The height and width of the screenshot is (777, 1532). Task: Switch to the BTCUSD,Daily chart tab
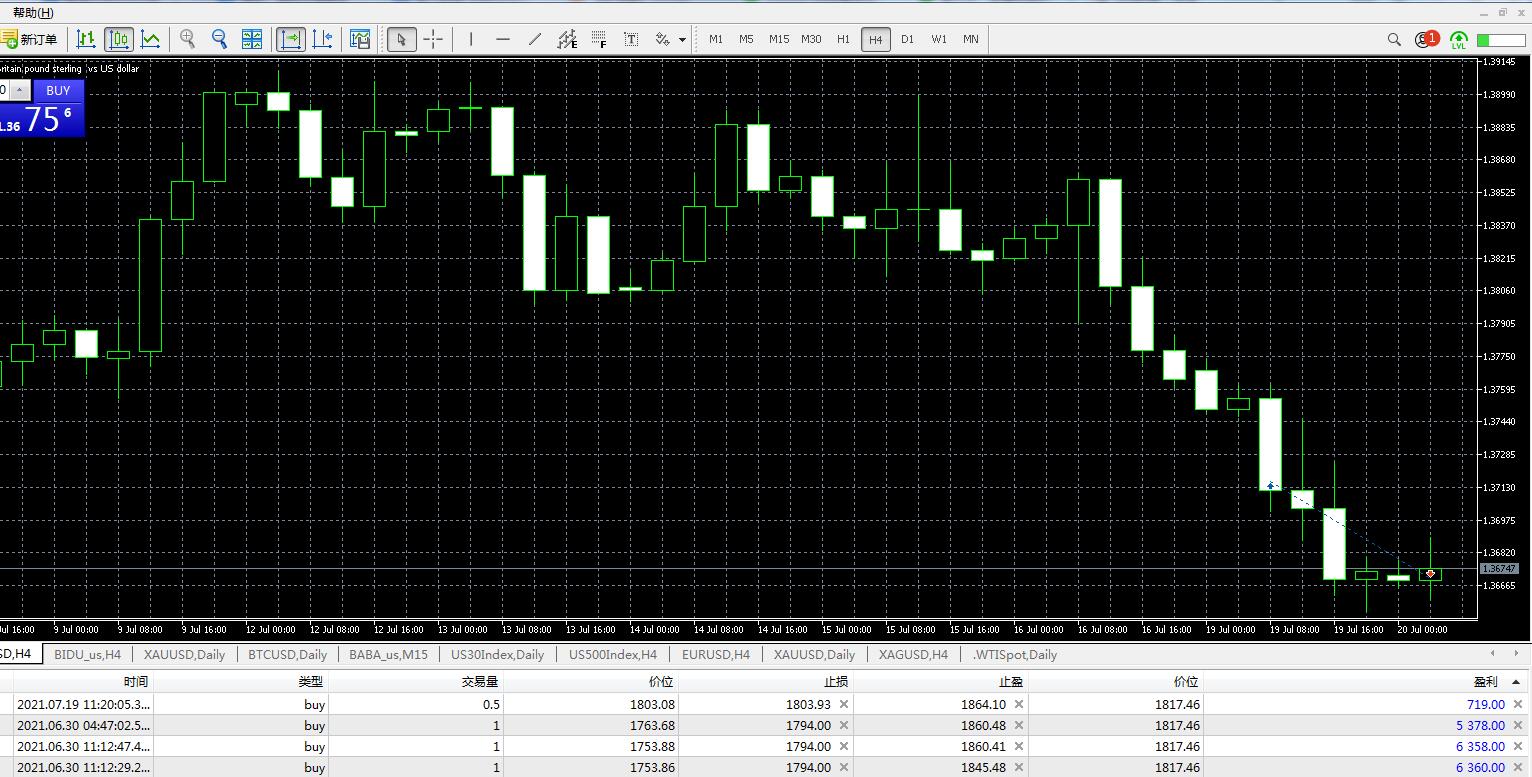[x=287, y=655]
